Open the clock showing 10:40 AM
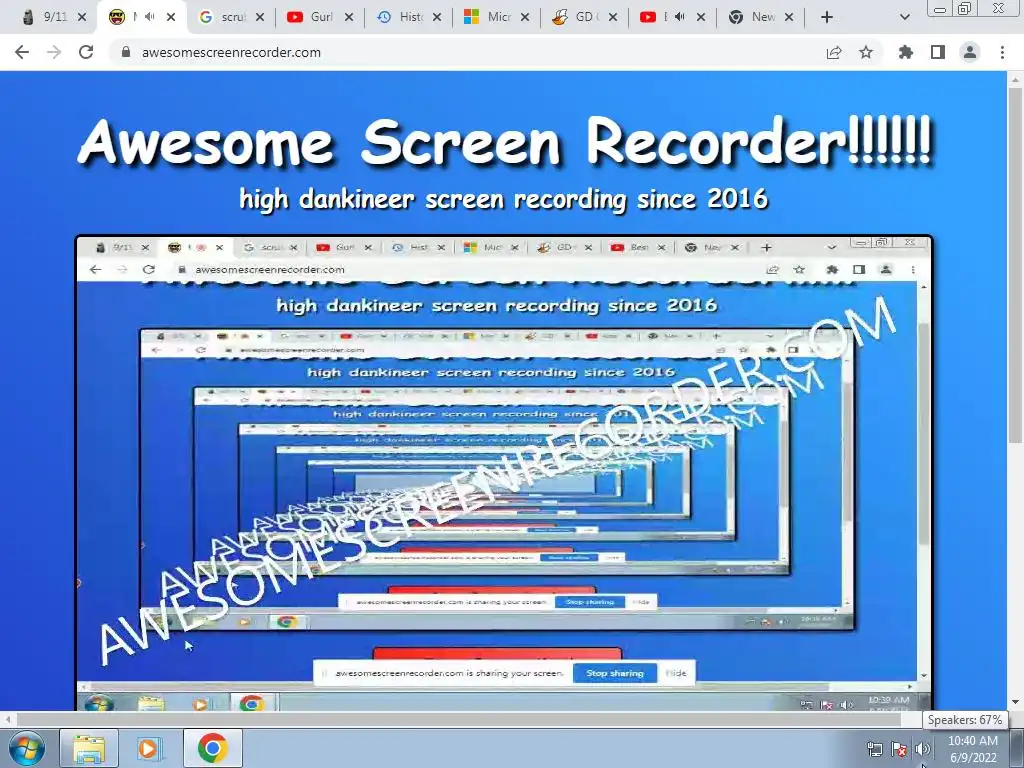Image resolution: width=1024 pixels, height=768 pixels. point(973,749)
